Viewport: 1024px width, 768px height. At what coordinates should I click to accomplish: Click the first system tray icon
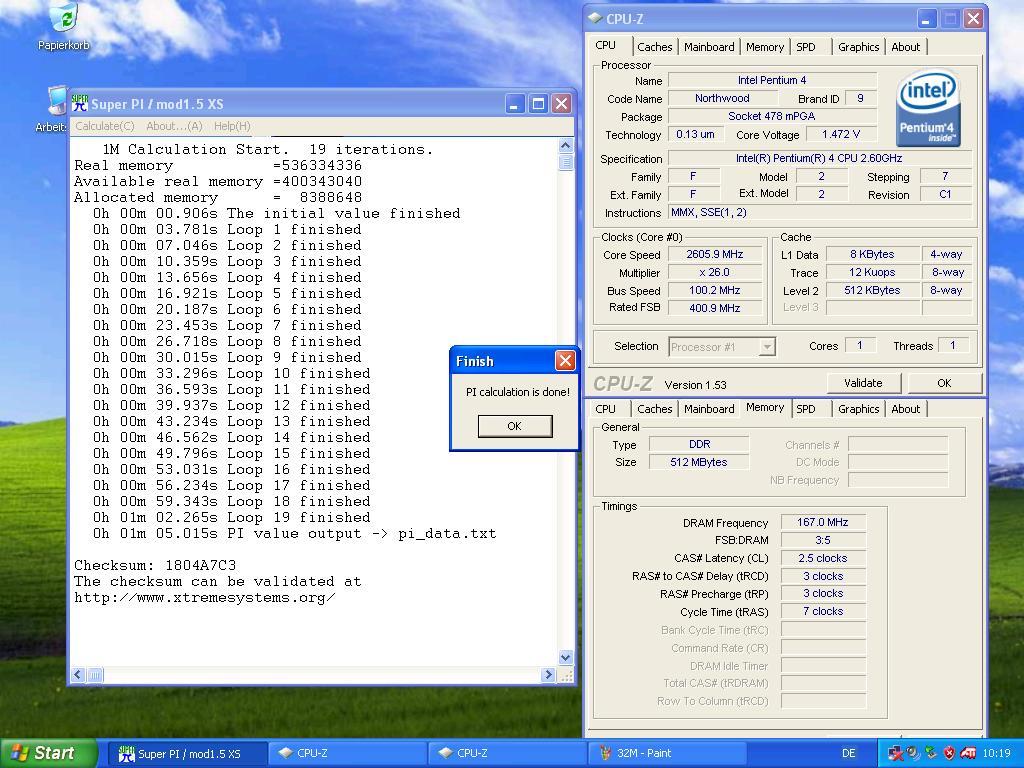pyautogui.click(x=895, y=753)
